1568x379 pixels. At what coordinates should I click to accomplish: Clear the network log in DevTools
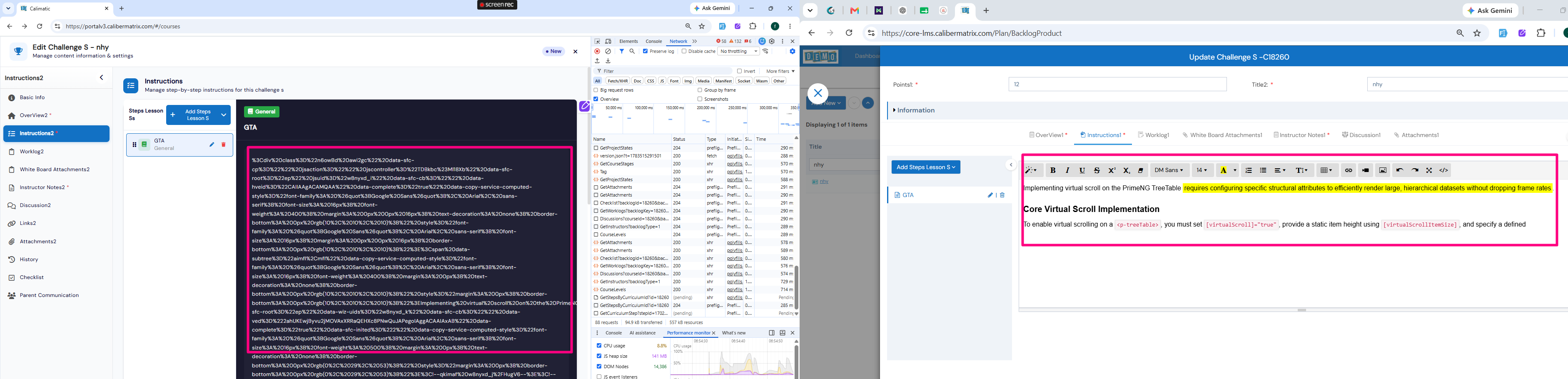click(x=608, y=52)
